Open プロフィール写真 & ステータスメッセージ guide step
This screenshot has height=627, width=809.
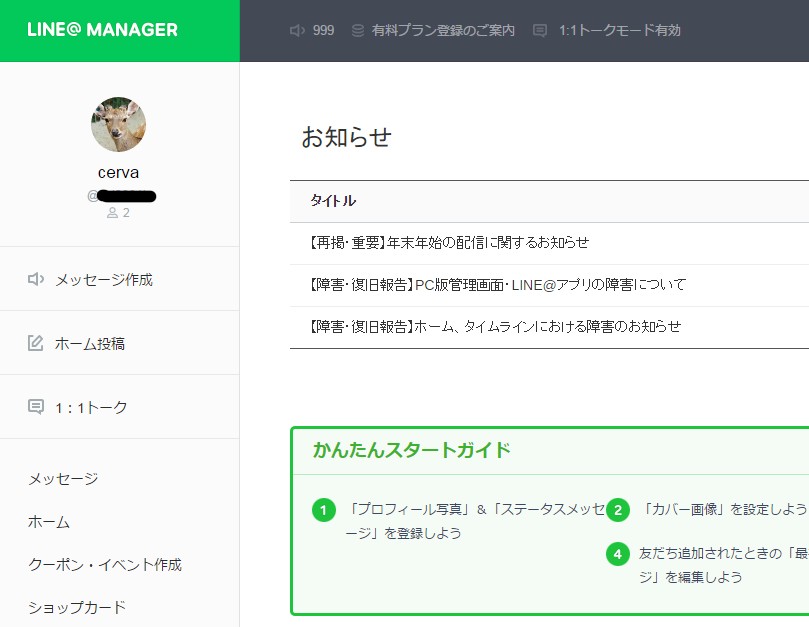pyautogui.click(x=475, y=521)
